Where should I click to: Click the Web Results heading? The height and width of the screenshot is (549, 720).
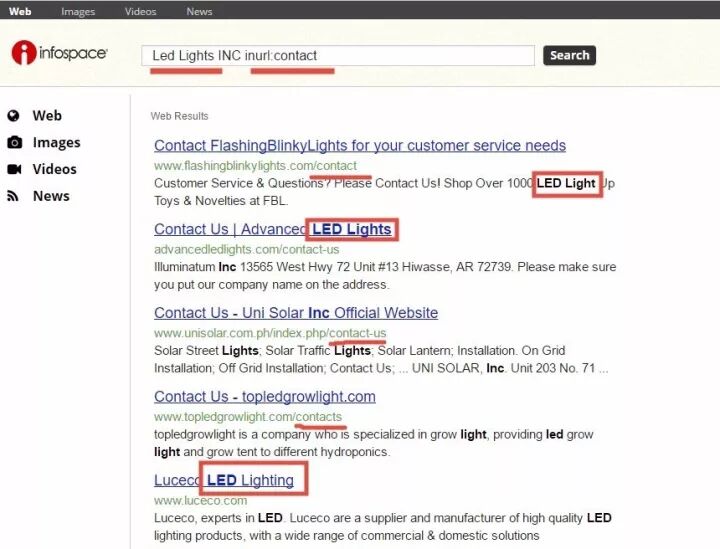click(x=180, y=116)
